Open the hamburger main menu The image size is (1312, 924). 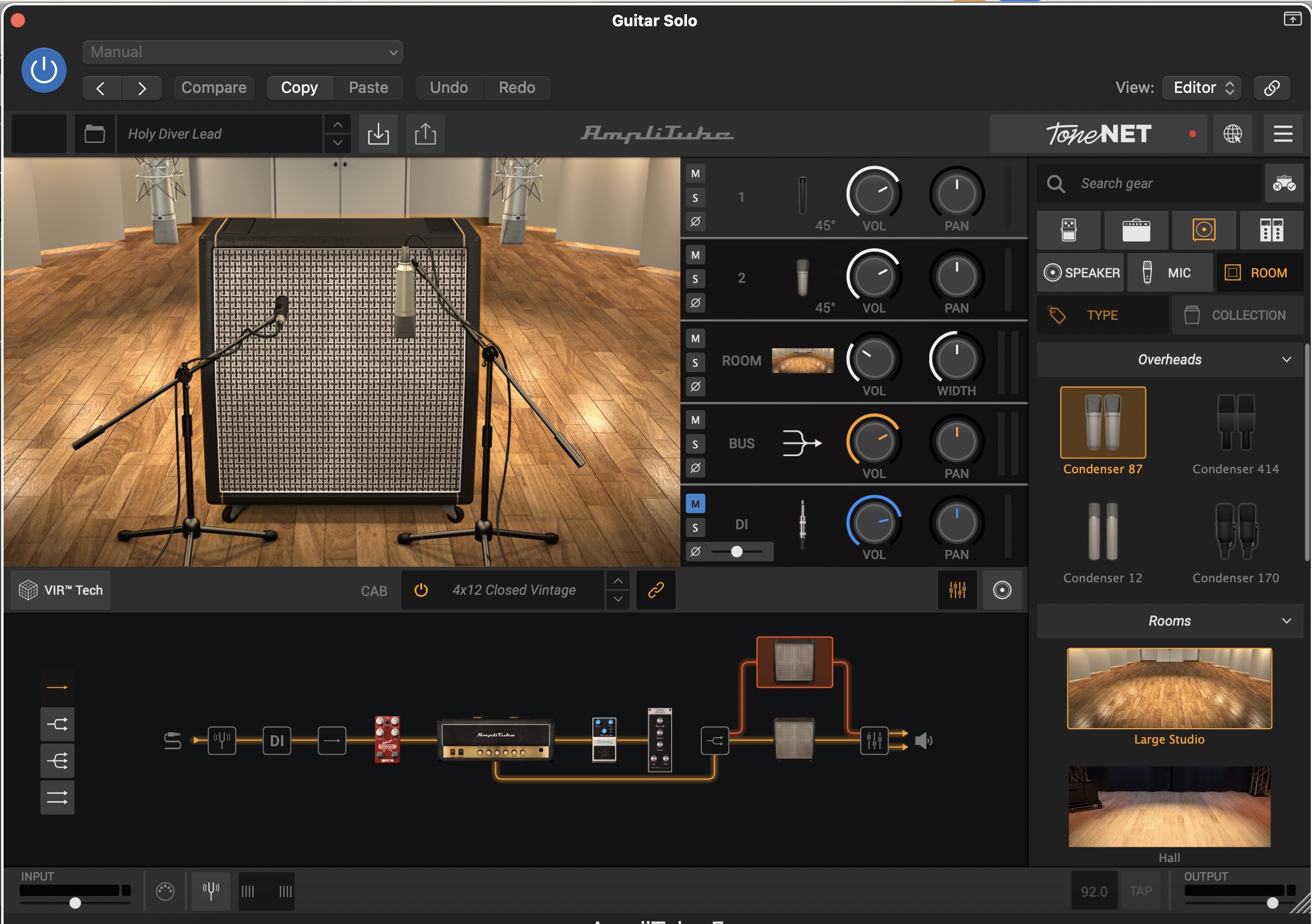click(x=1283, y=134)
